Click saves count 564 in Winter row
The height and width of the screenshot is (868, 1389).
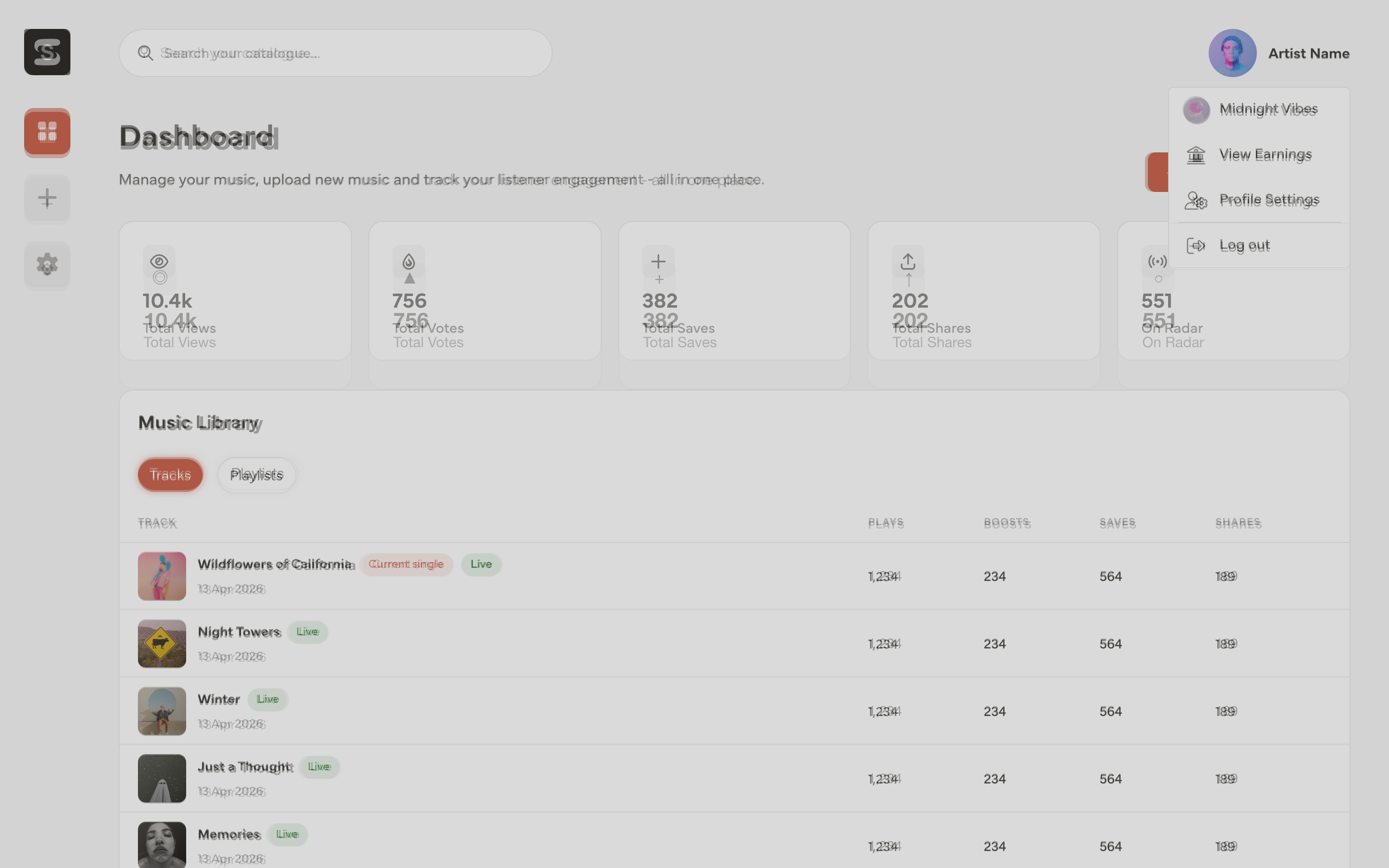click(1111, 711)
